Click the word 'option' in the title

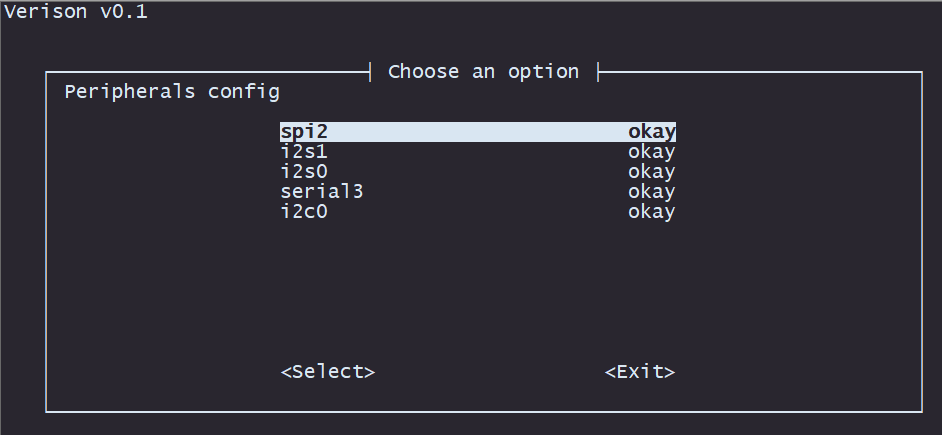click(544, 71)
